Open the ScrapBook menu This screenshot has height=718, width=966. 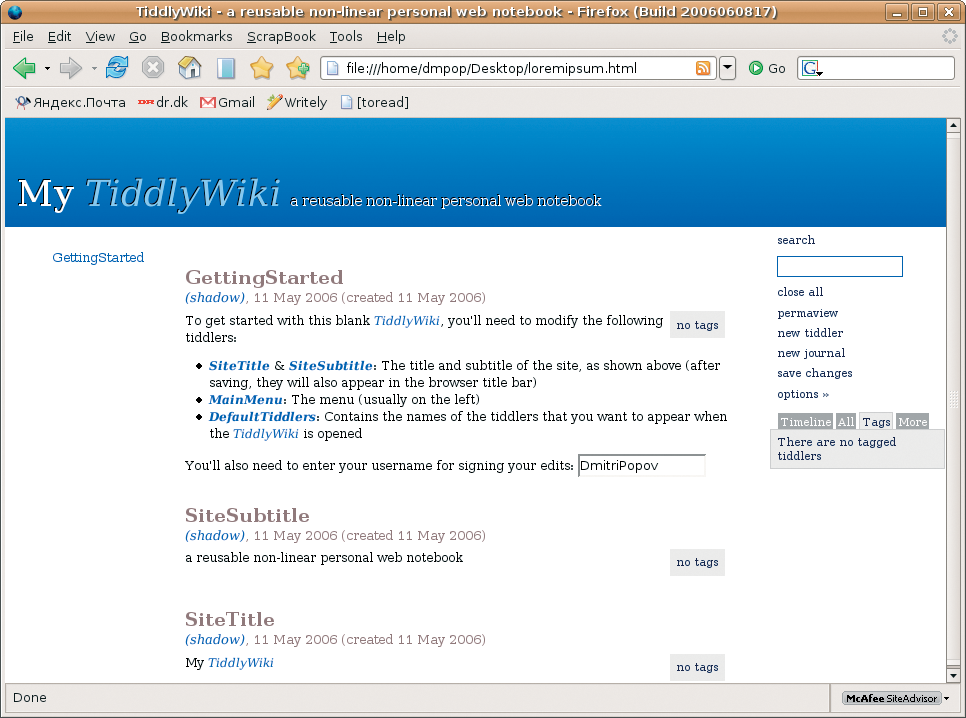(x=281, y=37)
